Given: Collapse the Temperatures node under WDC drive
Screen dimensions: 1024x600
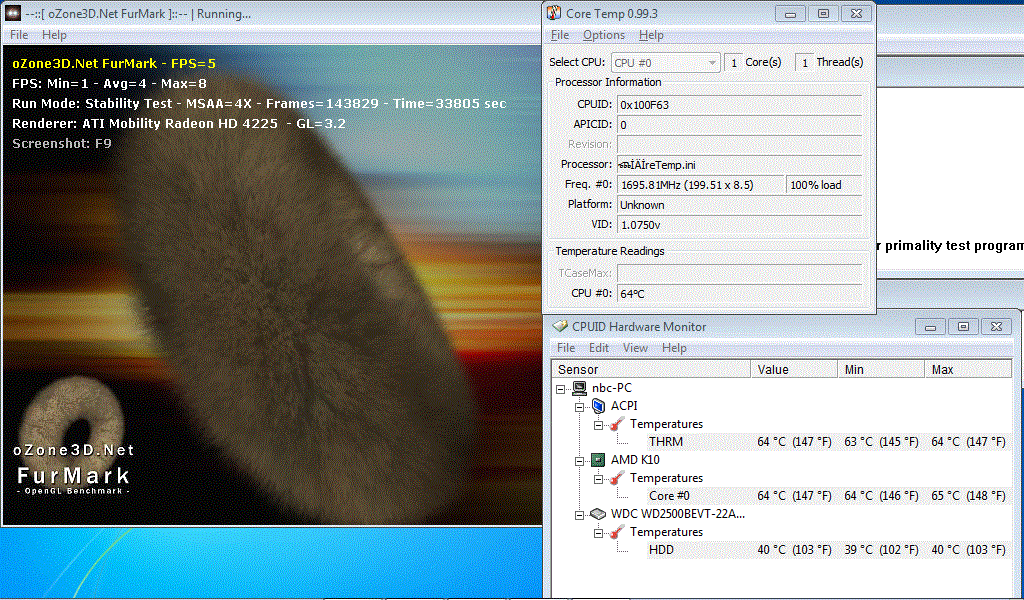Looking at the screenshot, I should [x=598, y=533].
